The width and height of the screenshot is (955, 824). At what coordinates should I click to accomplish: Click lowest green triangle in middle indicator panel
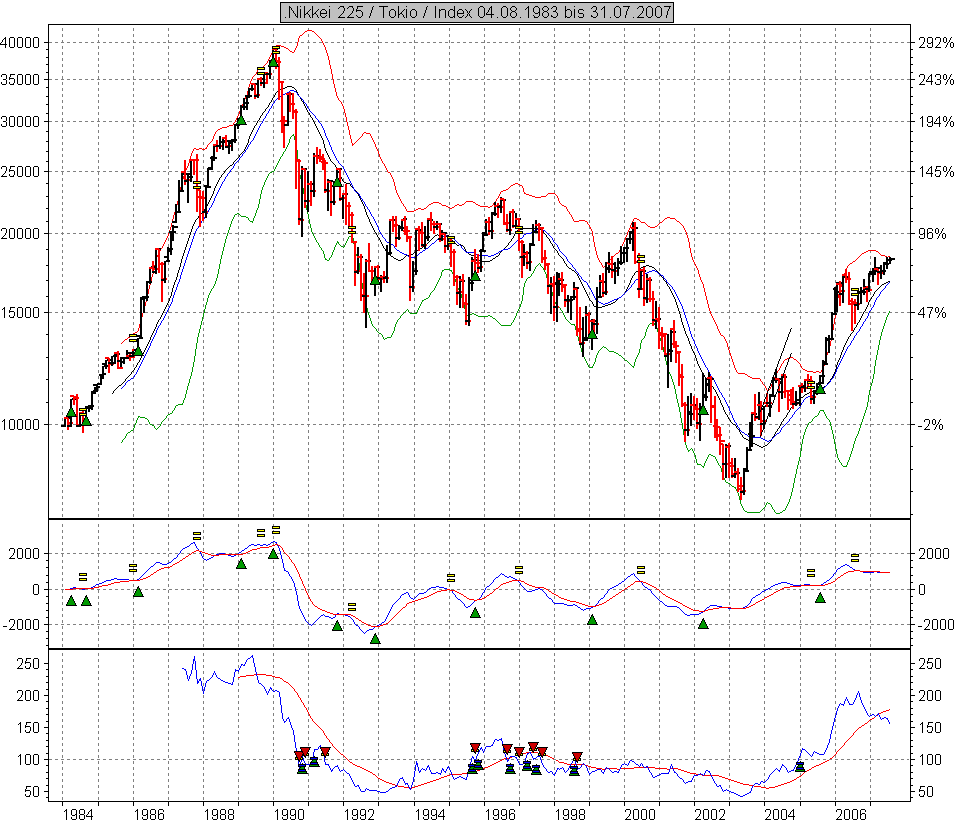click(375, 638)
